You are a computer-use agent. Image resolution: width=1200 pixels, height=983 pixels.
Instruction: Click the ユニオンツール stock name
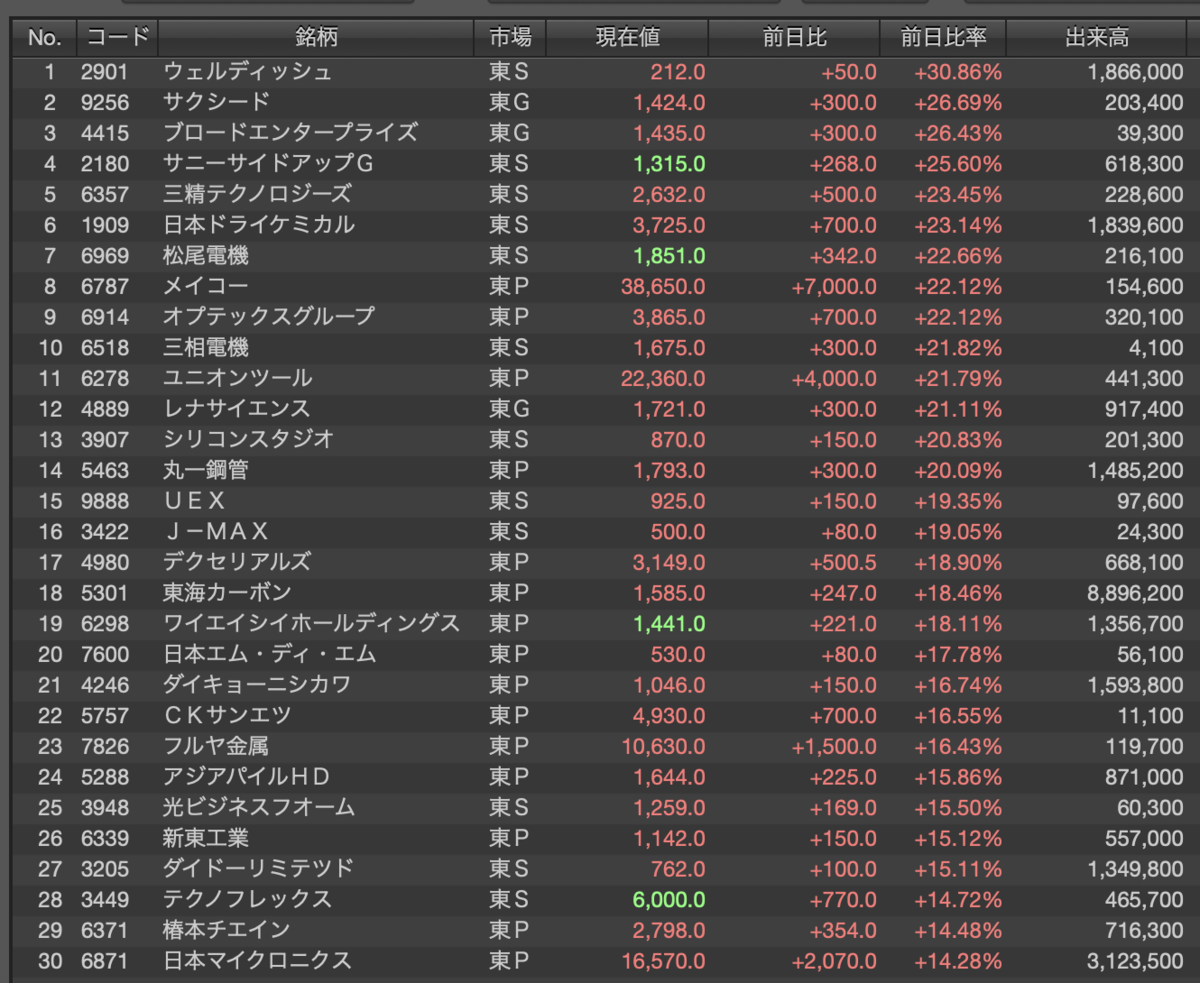click(x=238, y=378)
